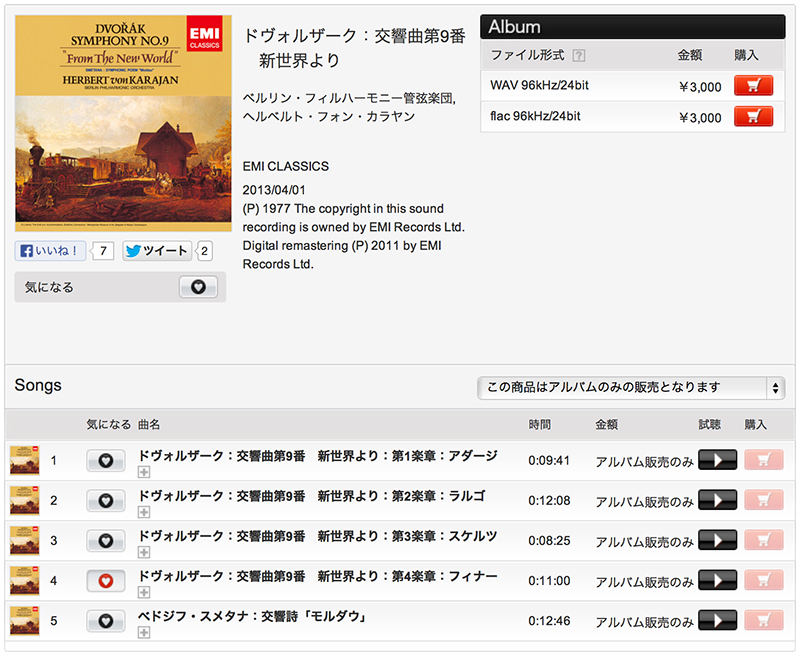Viewport: 800px width, 656px height.
Task: Open the EMI CLASSICS label link
Action: pos(286,166)
